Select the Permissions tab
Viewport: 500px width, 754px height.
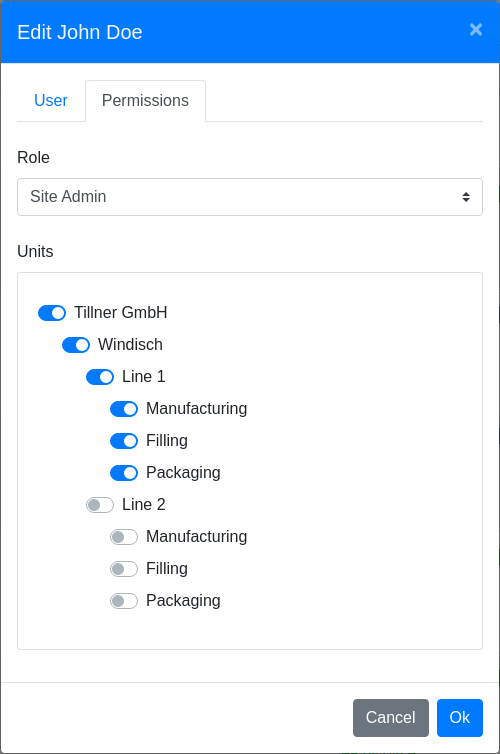coord(145,101)
